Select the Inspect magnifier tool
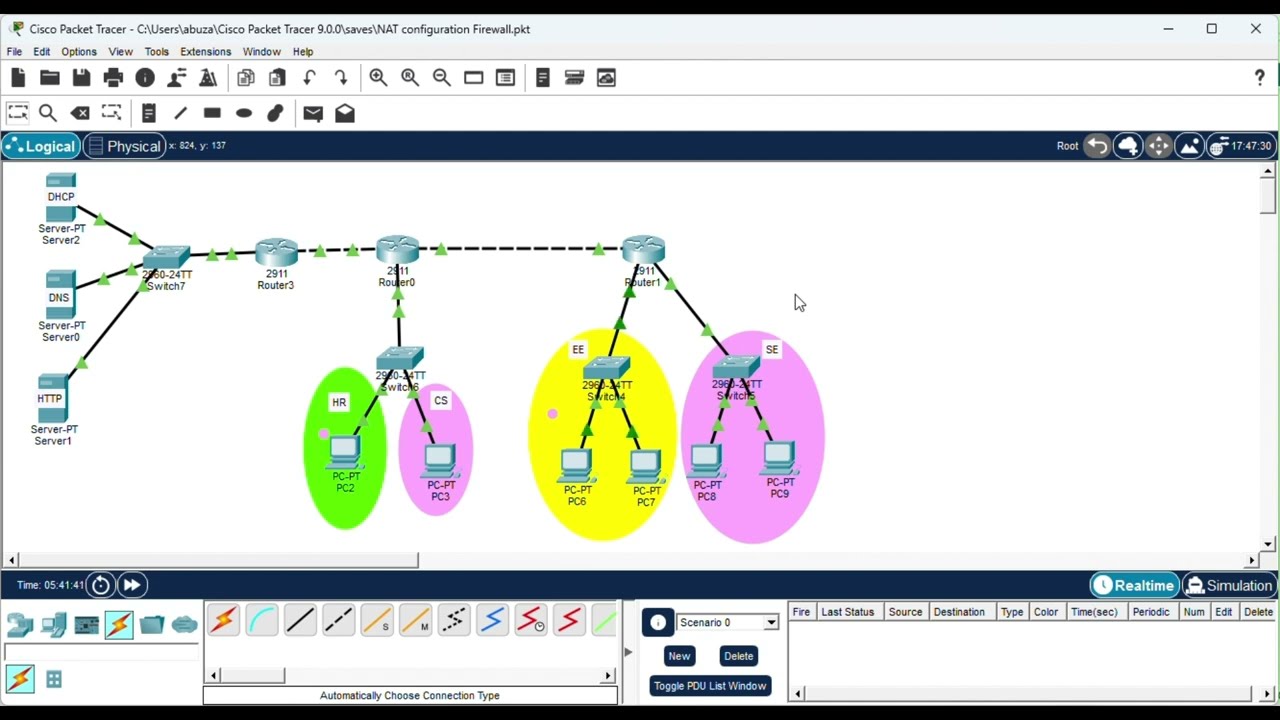The width and height of the screenshot is (1280, 720). (48, 113)
